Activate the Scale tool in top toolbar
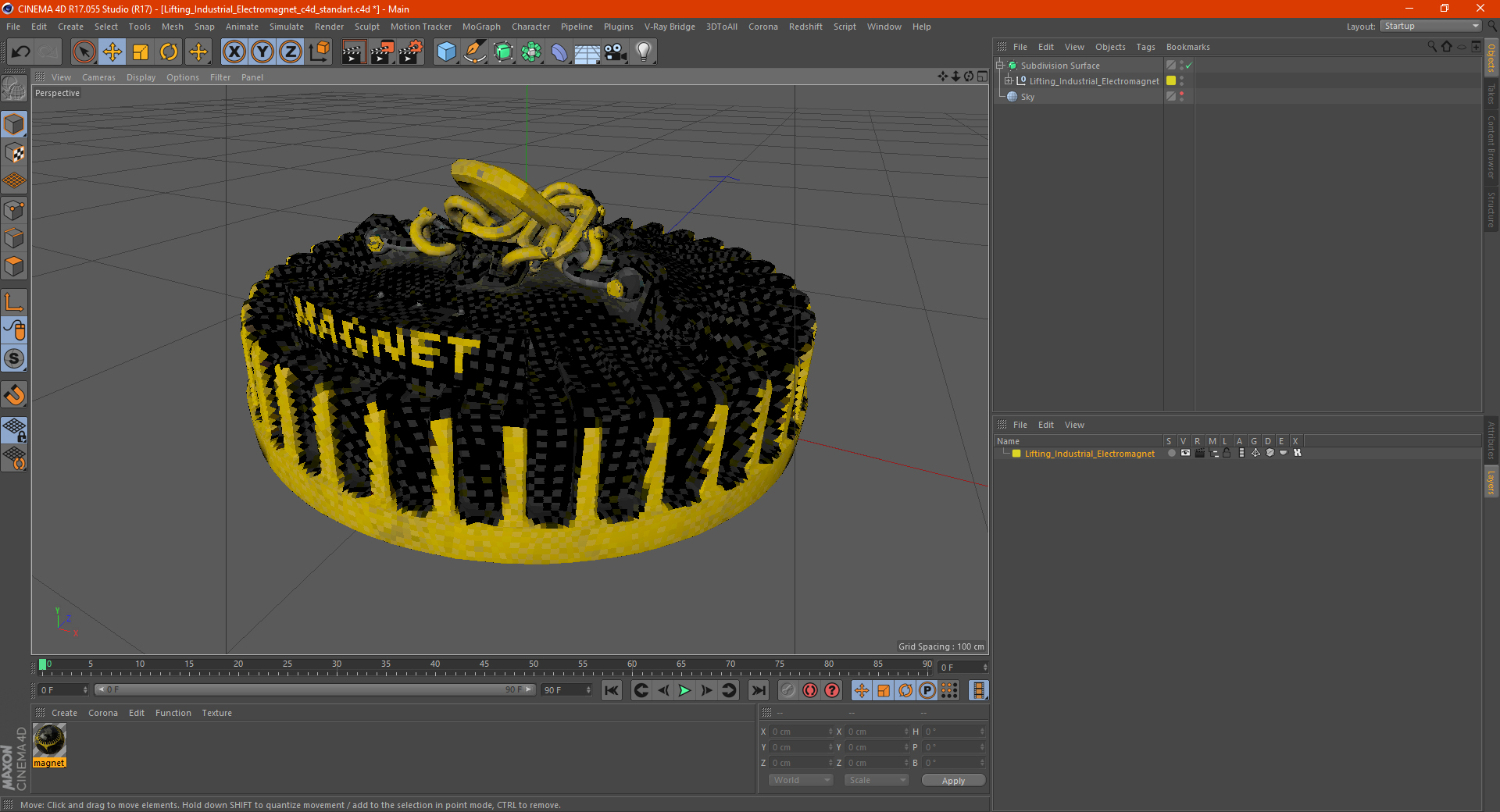Image resolution: width=1500 pixels, height=812 pixels. [x=141, y=52]
